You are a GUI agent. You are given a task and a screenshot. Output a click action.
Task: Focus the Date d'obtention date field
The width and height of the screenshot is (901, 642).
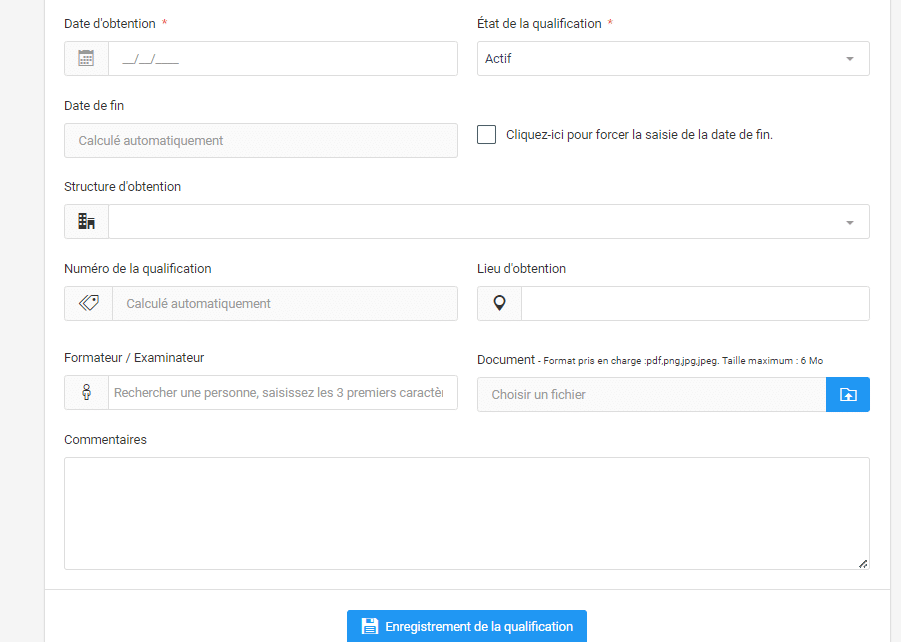pyautogui.click(x=282, y=58)
